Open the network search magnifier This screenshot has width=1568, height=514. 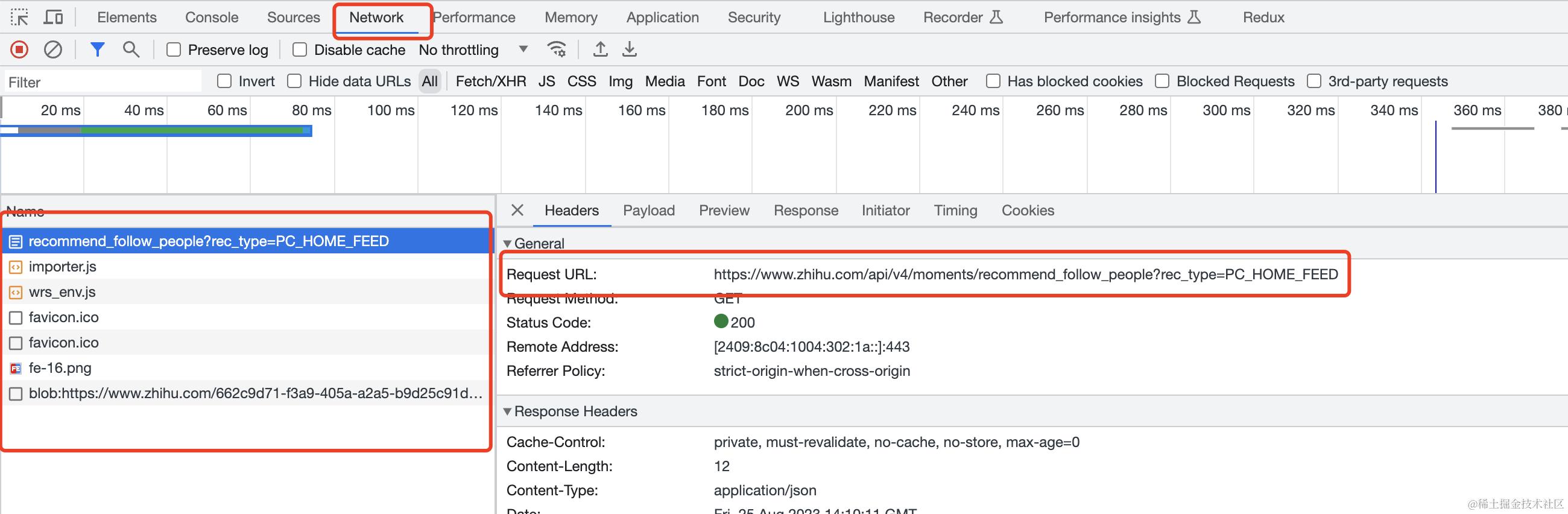point(131,49)
